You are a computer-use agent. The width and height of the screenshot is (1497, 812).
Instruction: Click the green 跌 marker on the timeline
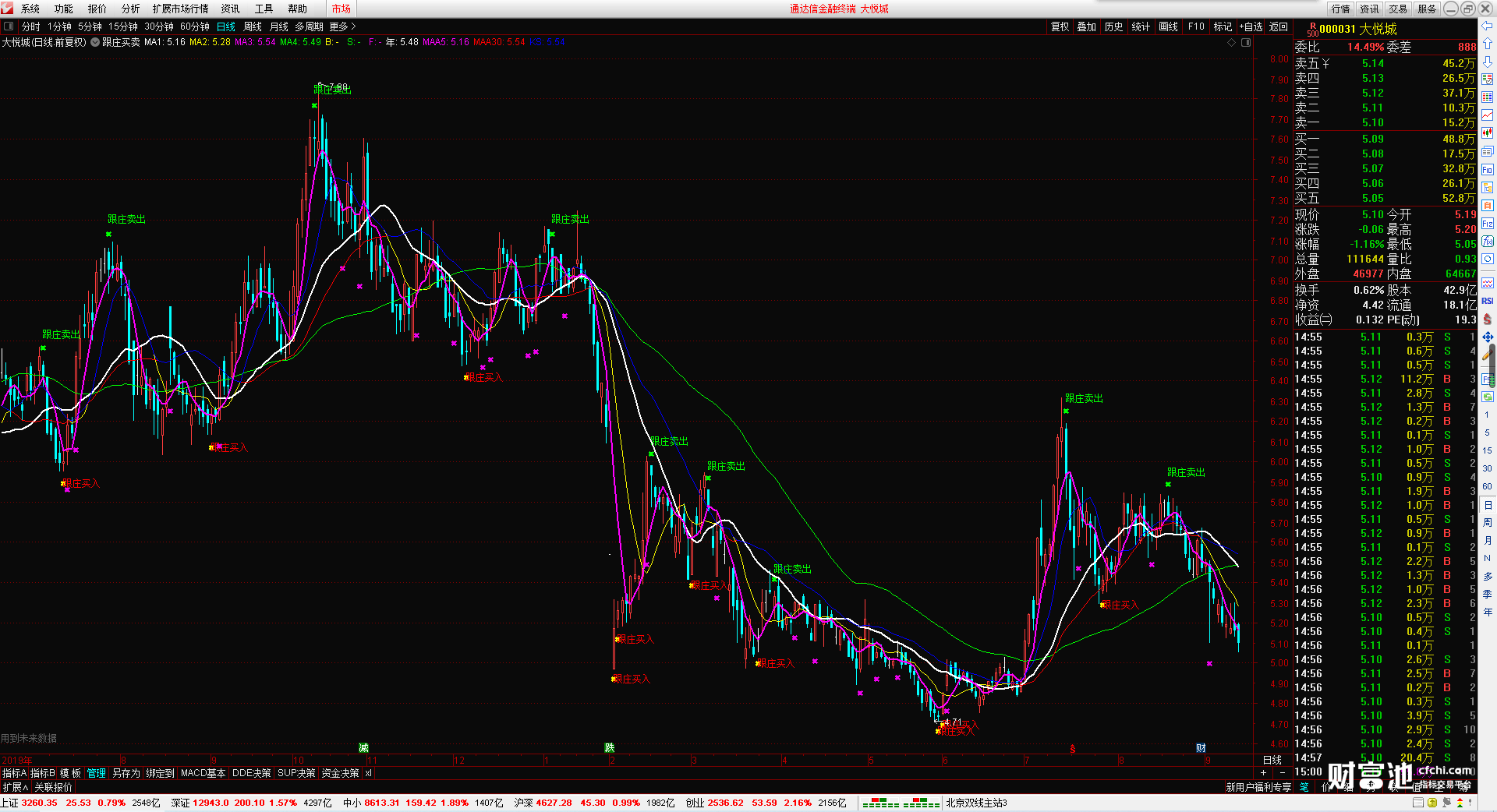[x=610, y=747]
